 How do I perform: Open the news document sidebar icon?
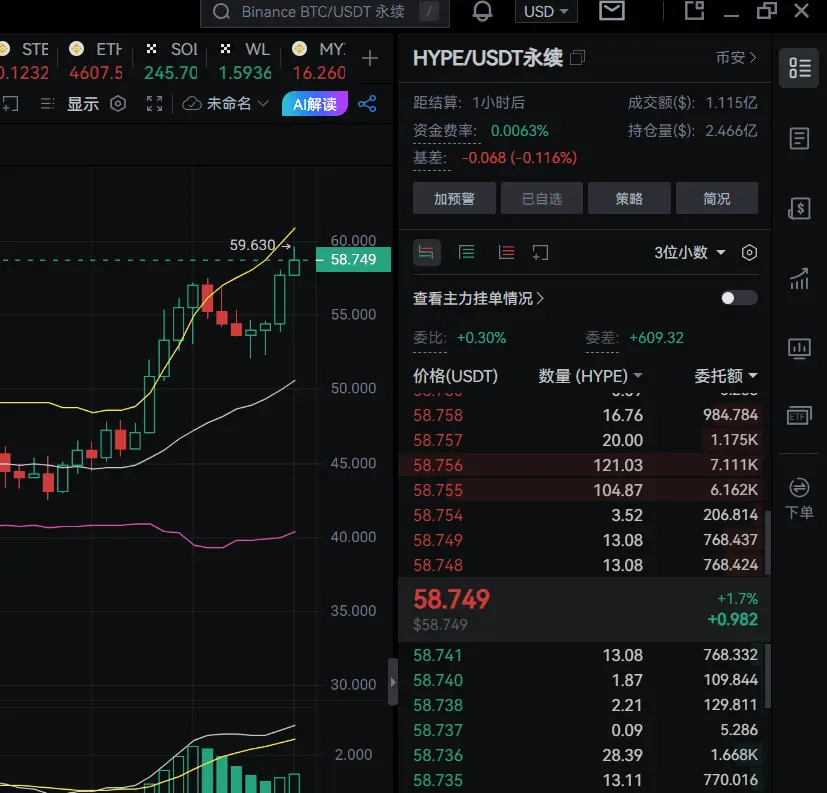(800, 139)
